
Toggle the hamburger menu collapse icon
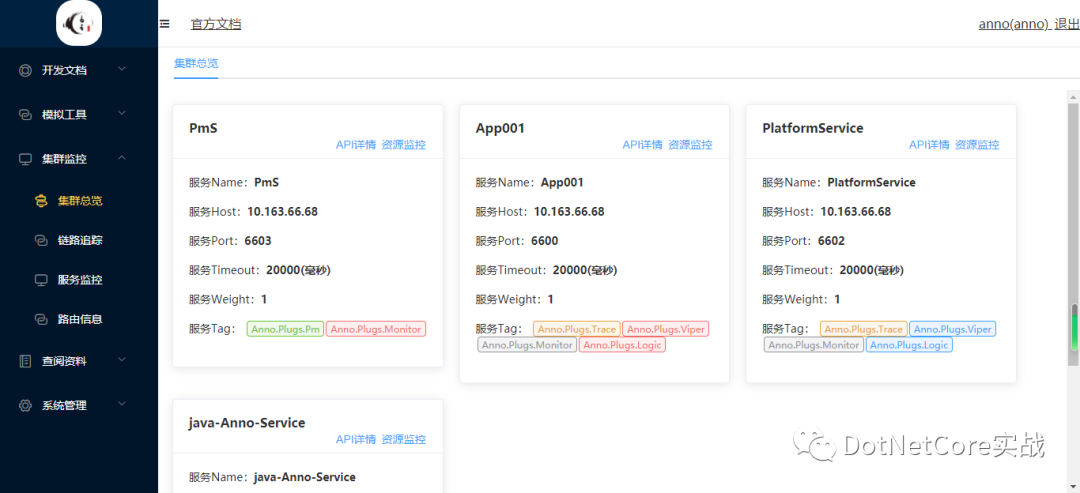point(165,24)
